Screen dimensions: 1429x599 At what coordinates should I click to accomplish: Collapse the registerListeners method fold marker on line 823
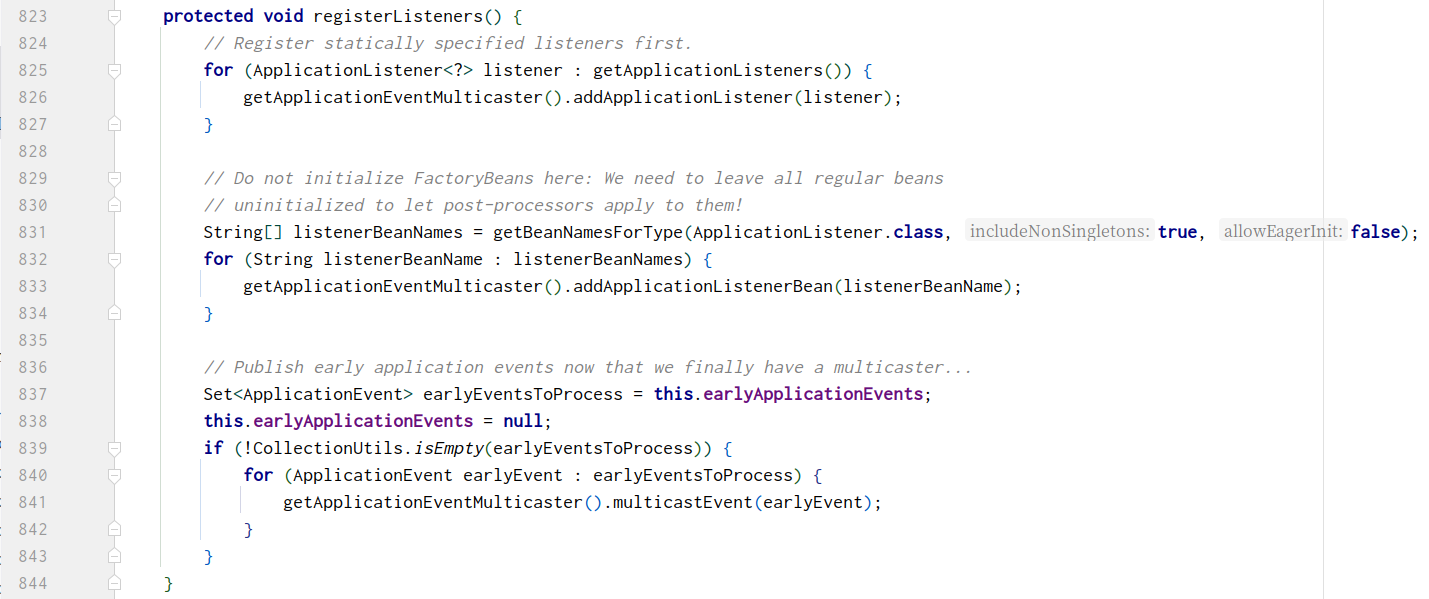114,17
